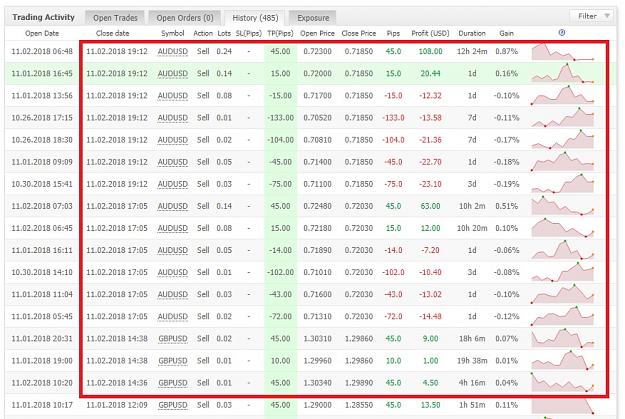Screen dimensions: 625x419
Task: Click sparkline chart for 11.02.2018 06:45 trade
Action: pos(562,228)
